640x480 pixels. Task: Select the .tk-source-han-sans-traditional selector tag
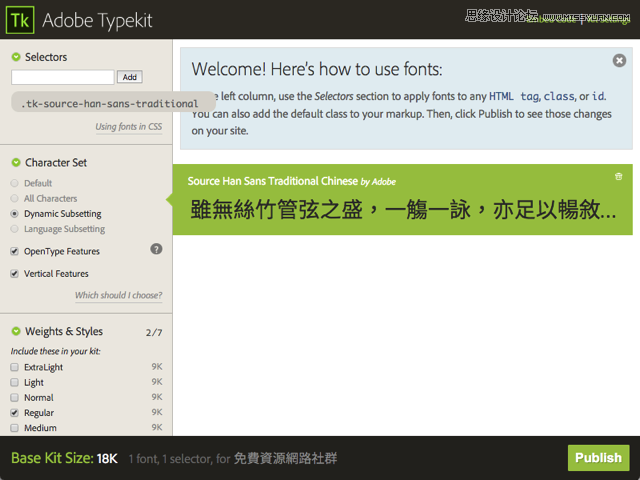(113, 102)
